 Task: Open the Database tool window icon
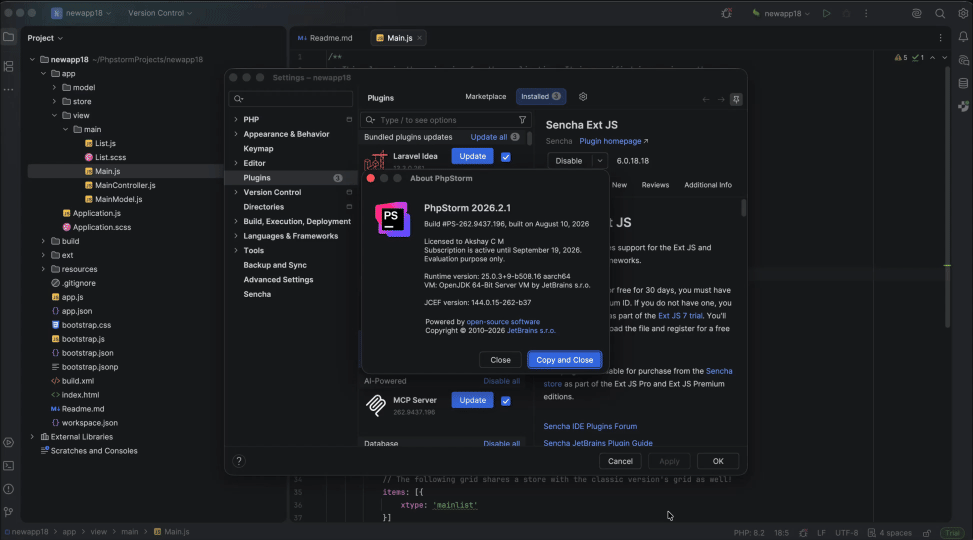tap(963, 83)
